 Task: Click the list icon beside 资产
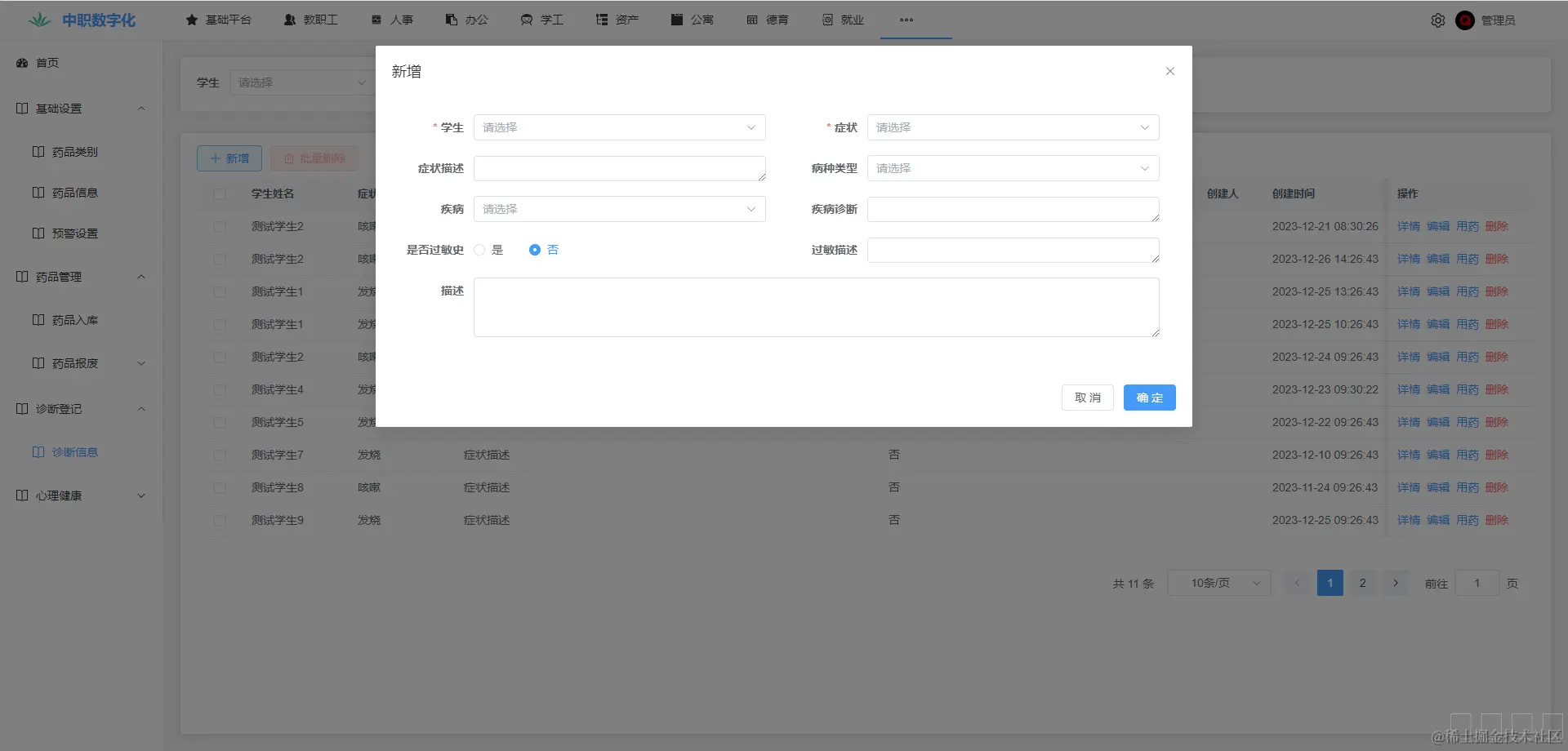pyautogui.click(x=602, y=20)
